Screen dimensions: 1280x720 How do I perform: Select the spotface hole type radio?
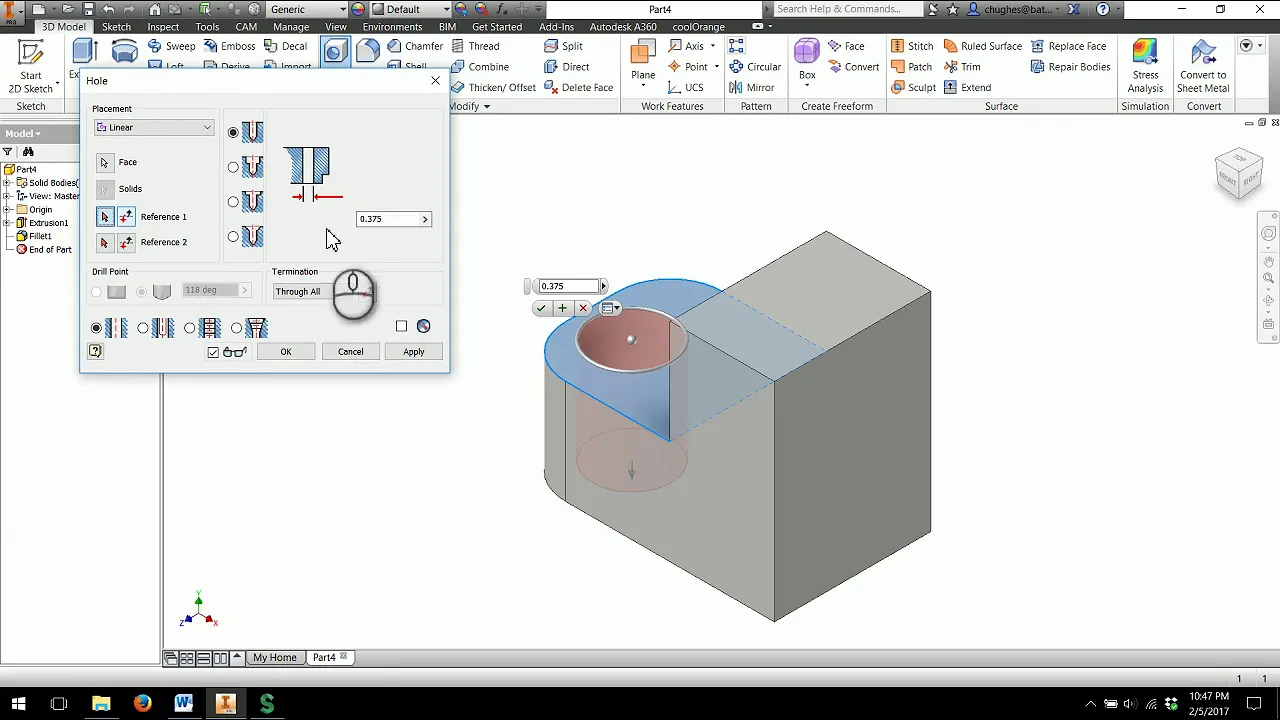point(233,202)
